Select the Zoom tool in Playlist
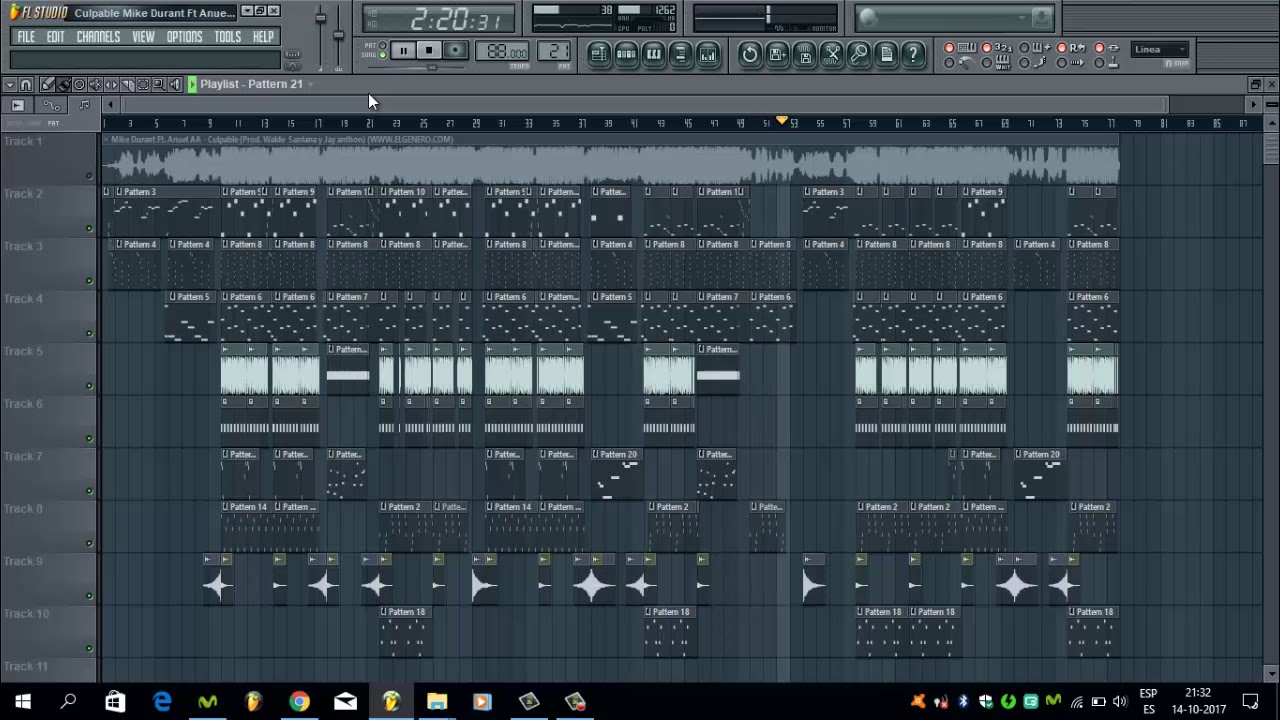1280x720 pixels. 159,85
